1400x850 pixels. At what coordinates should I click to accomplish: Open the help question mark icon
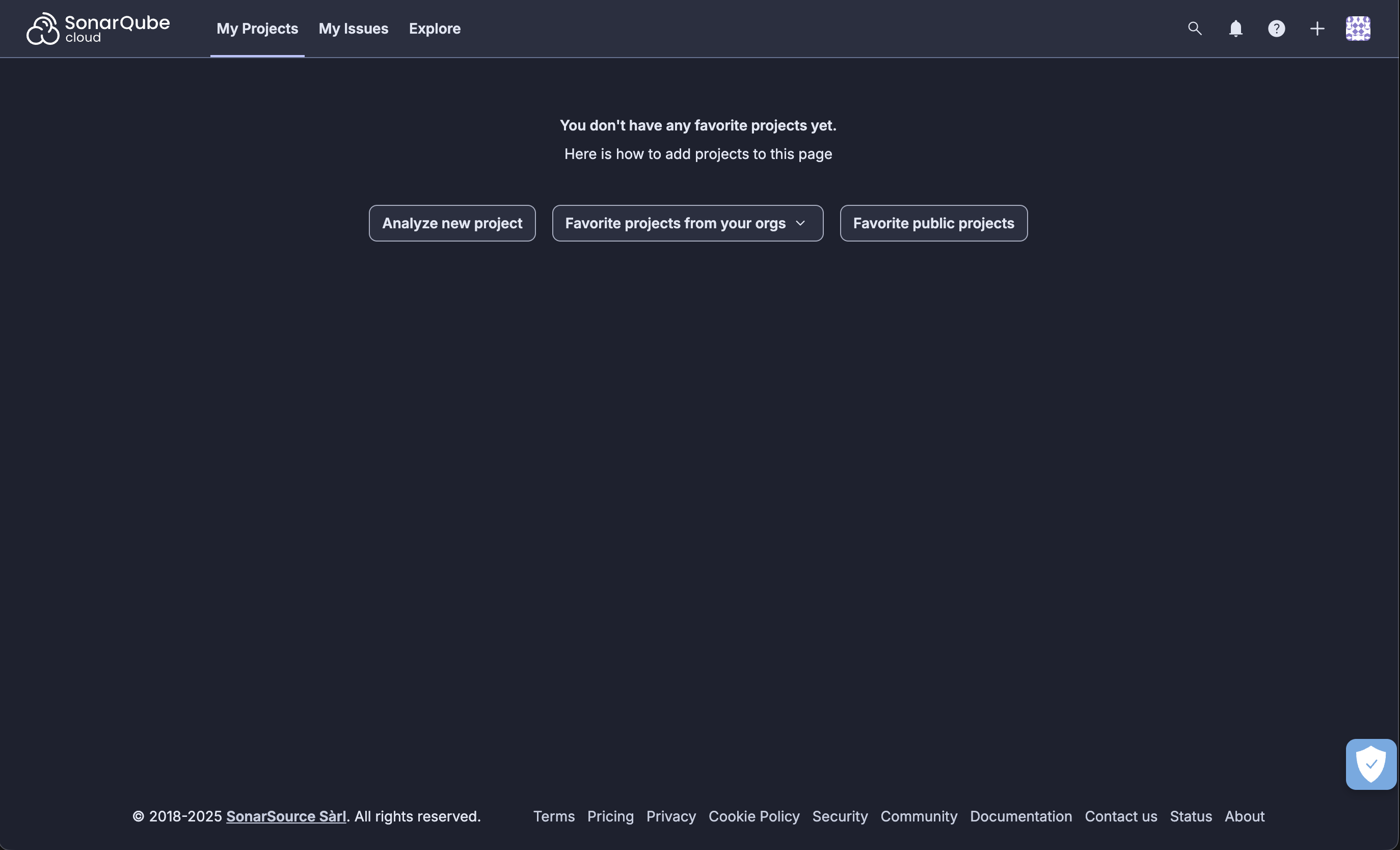click(x=1276, y=29)
